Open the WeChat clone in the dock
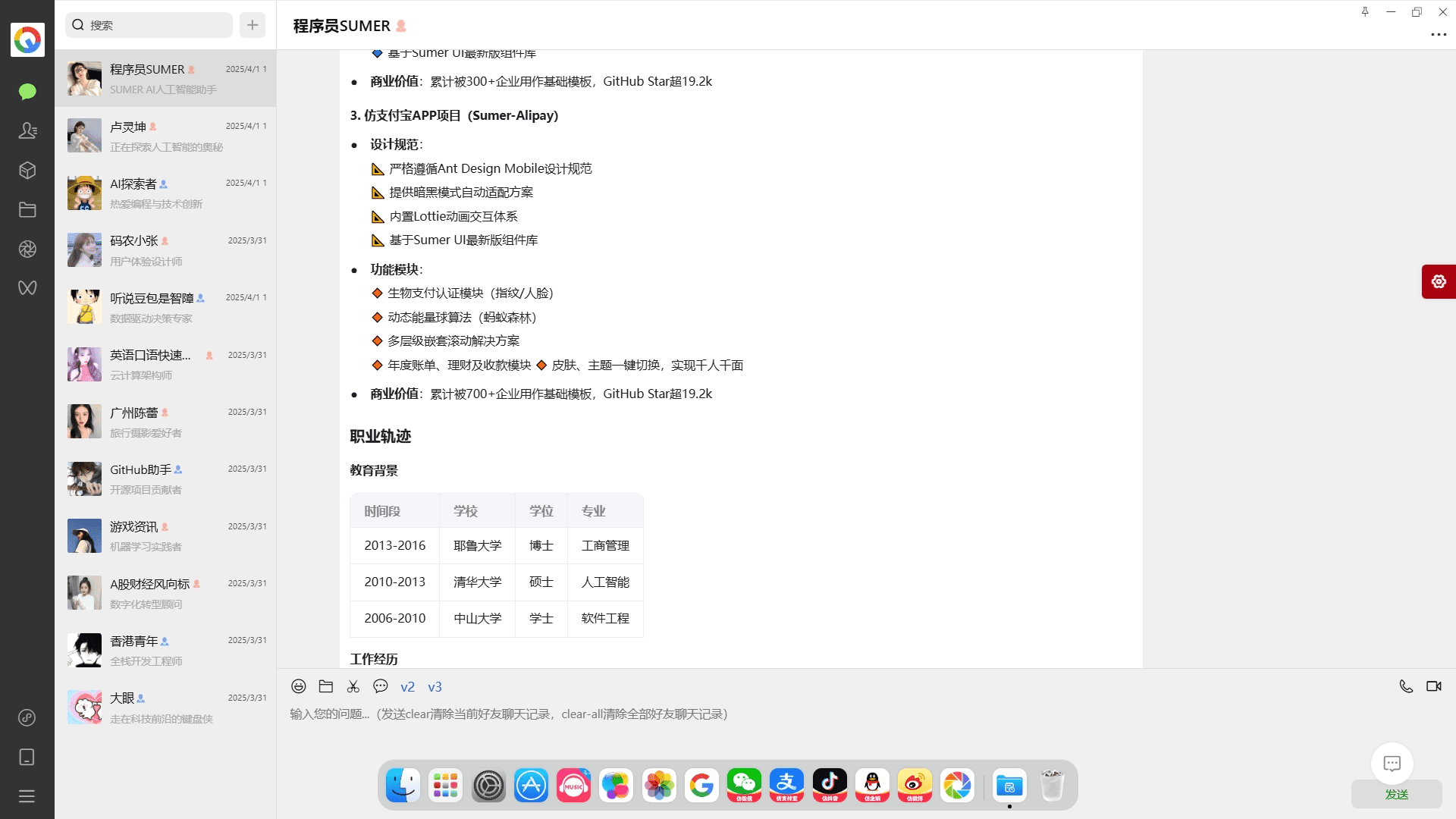Screen dimensions: 1456x819 pyautogui.click(x=744, y=786)
